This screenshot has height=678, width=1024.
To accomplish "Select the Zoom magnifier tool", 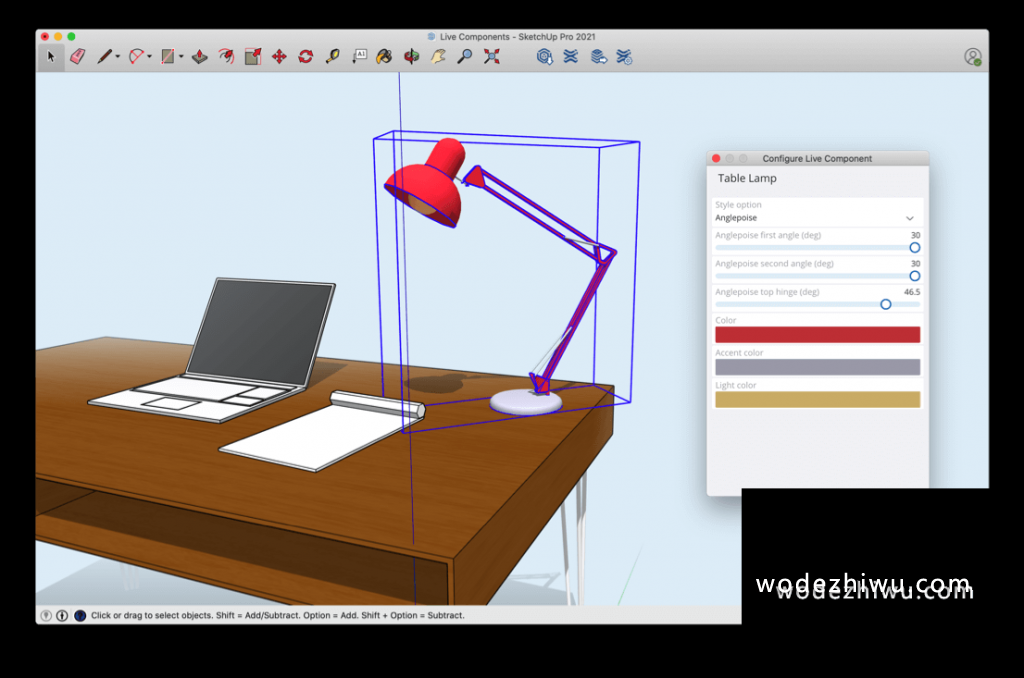I will click(463, 57).
